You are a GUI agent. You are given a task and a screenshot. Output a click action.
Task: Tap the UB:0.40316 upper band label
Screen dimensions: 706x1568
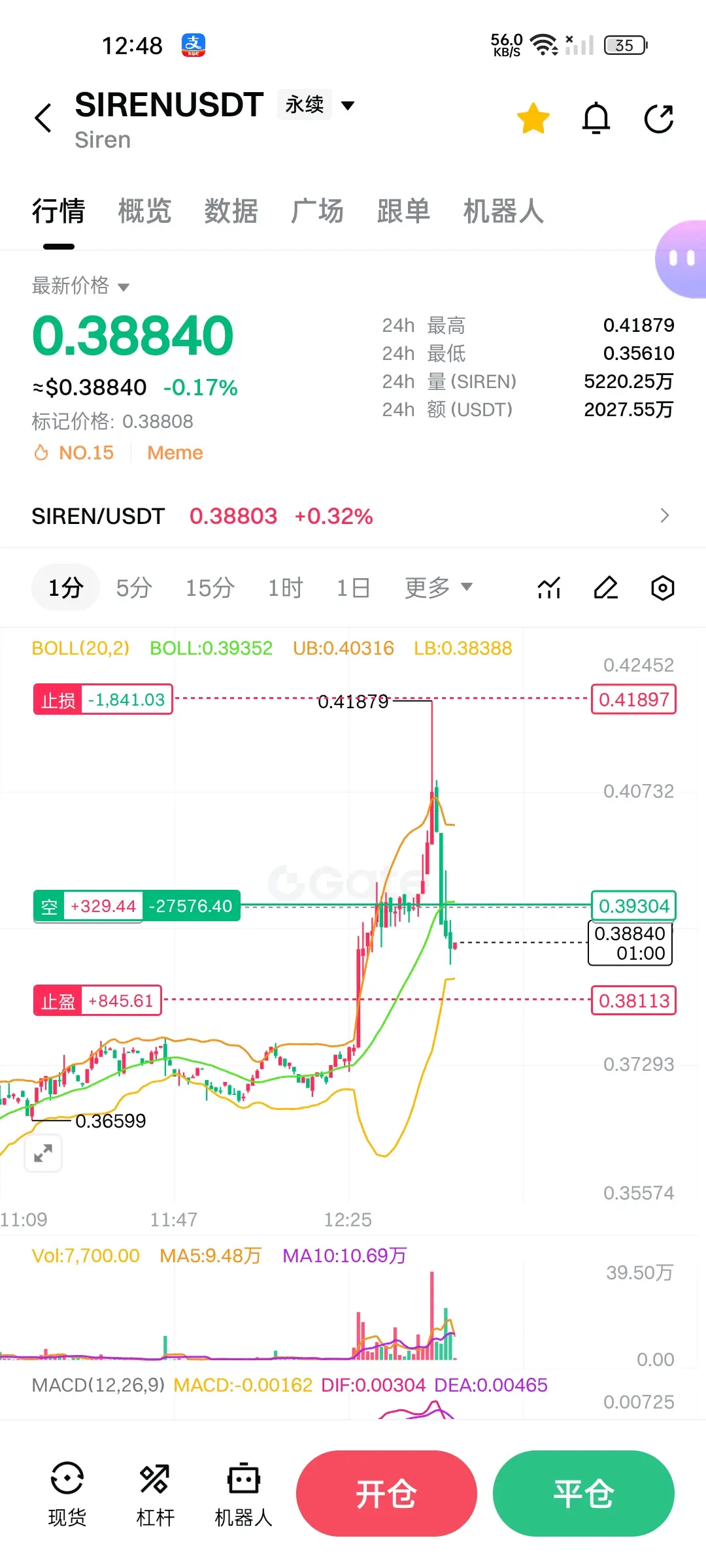pyautogui.click(x=343, y=648)
